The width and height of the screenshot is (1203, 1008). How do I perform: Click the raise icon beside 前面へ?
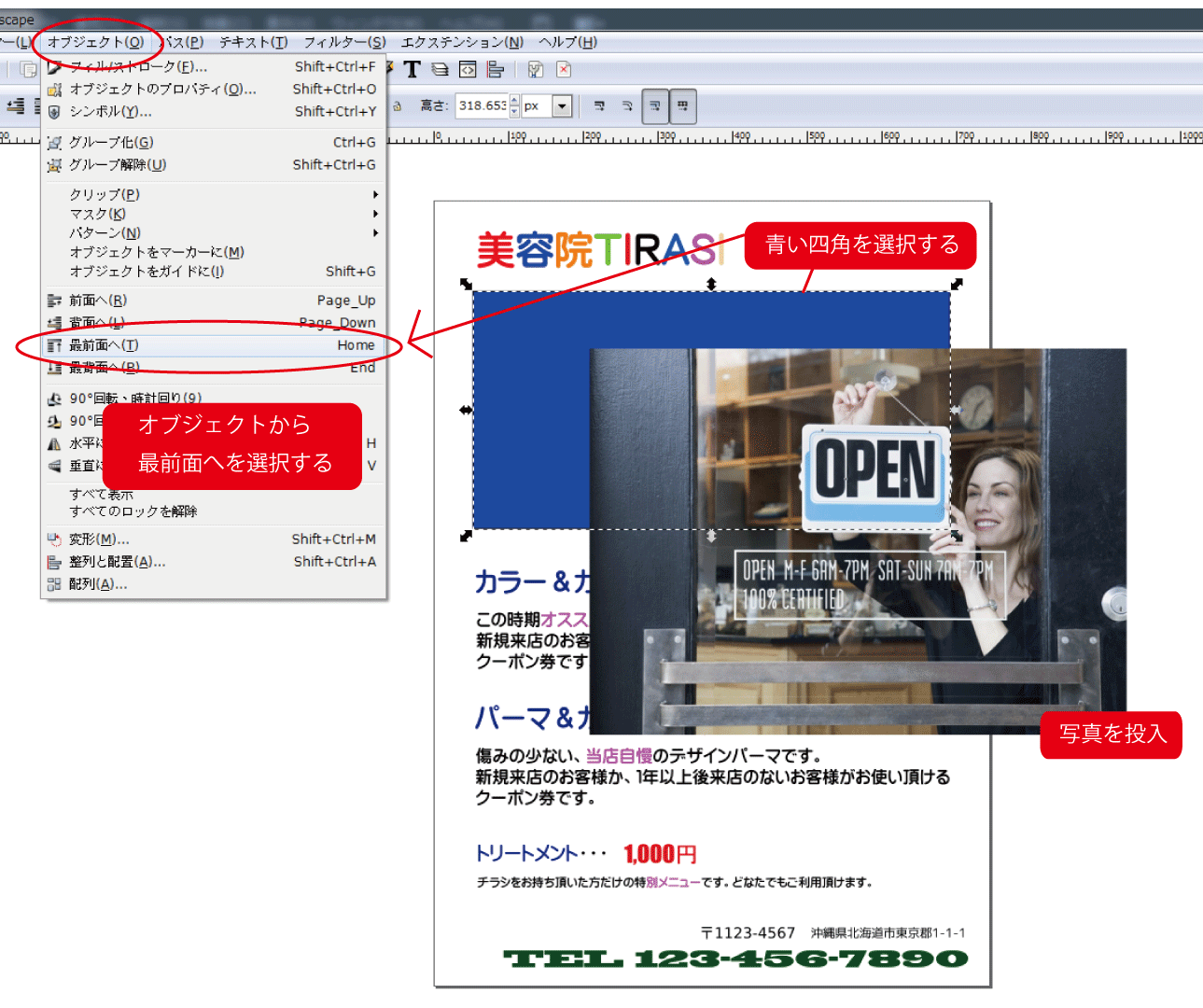(54, 301)
